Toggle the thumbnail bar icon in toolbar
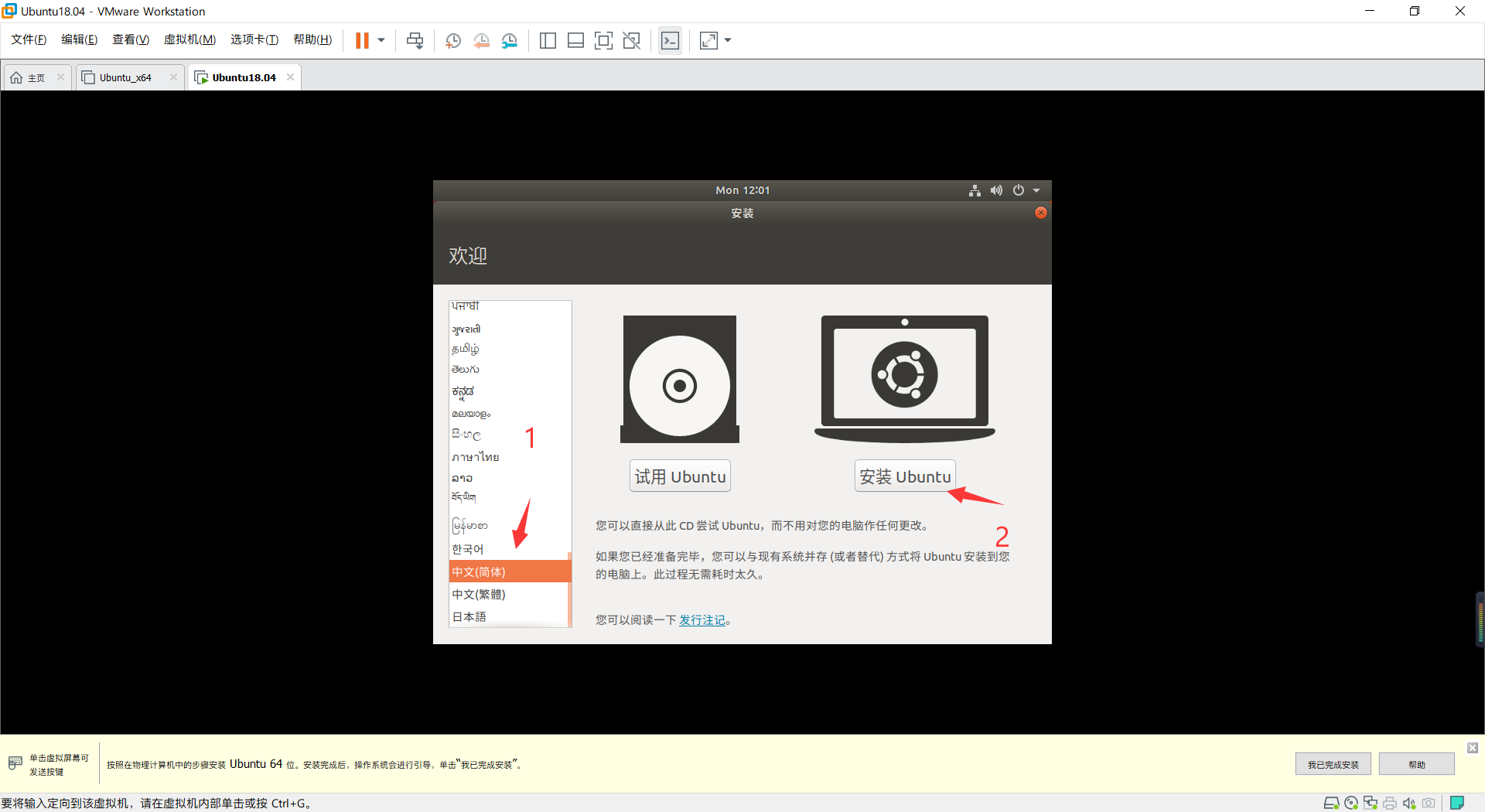The height and width of the screenshot is (812, 1485). click(x=575, y=40)
